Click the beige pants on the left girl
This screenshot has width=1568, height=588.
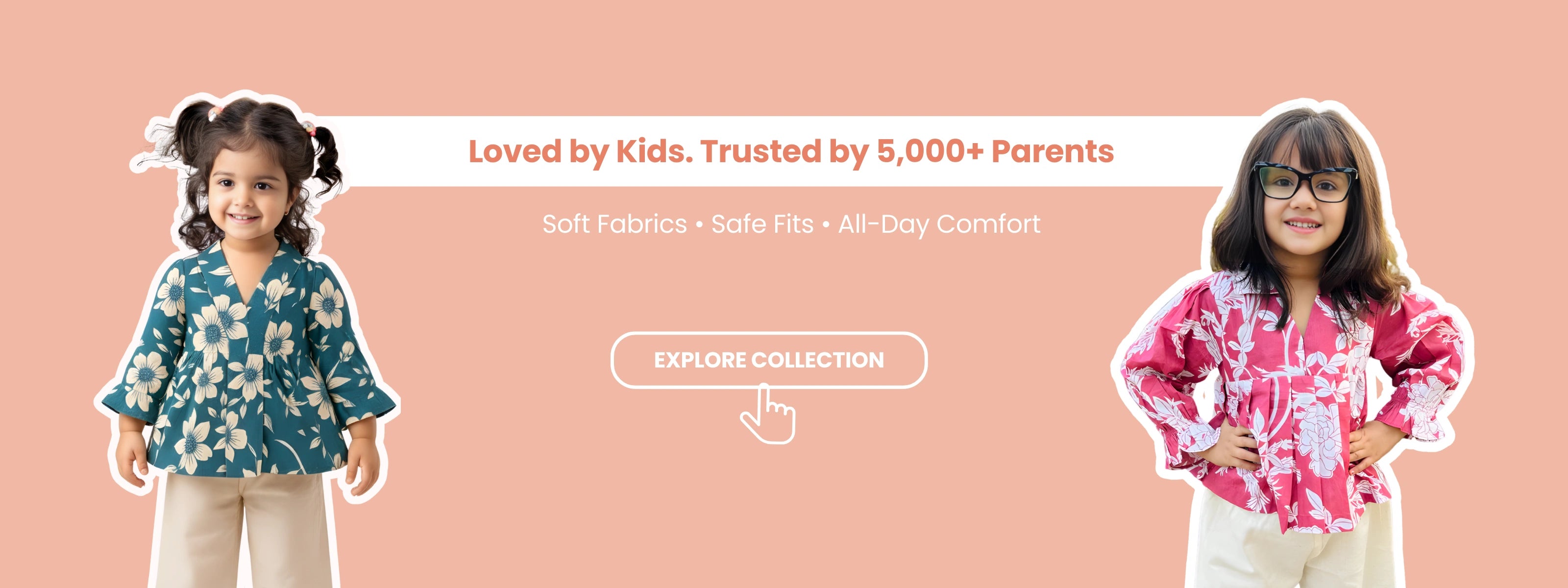(244, 536)
